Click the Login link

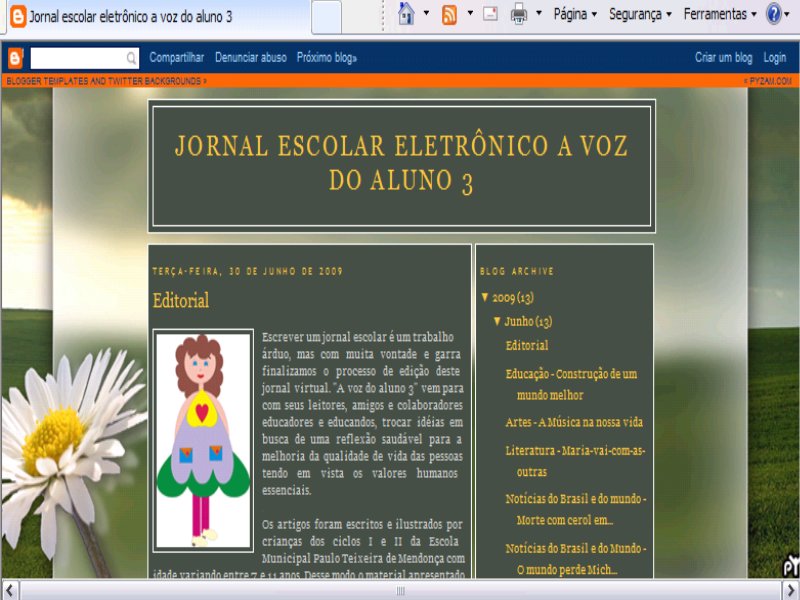click(x=774, y=58)
